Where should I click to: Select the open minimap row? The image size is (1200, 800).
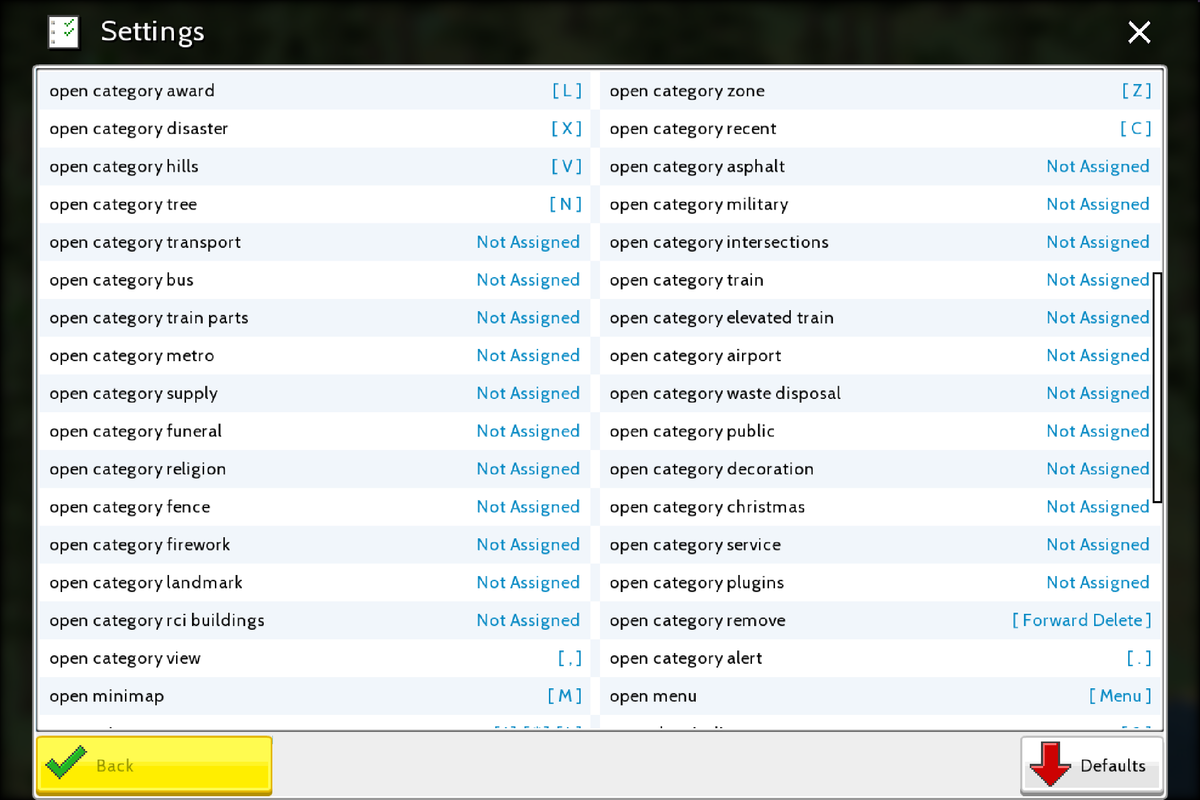point(315,696)
